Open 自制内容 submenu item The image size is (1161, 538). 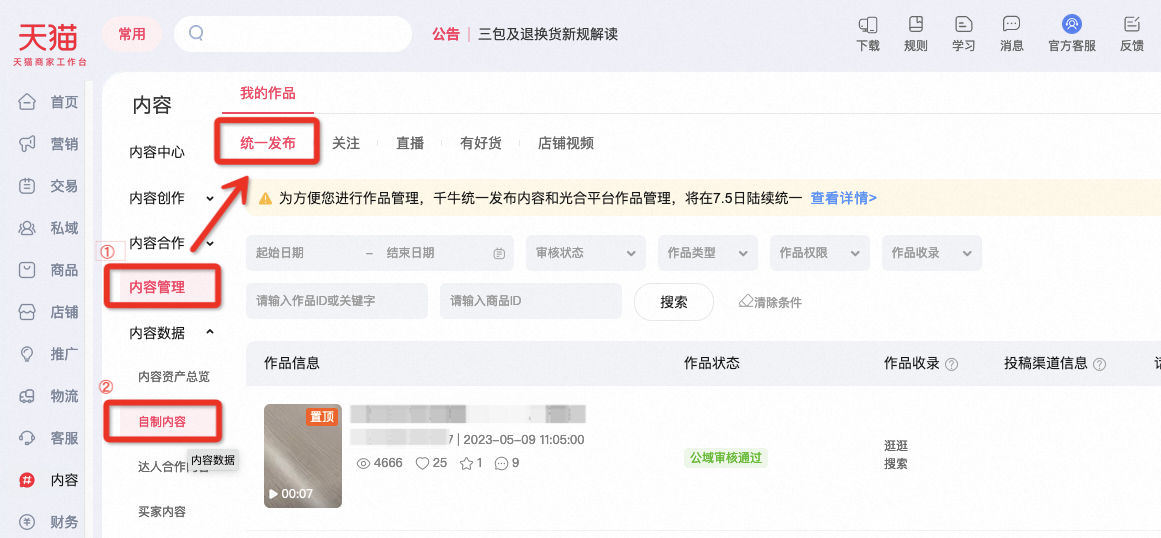(162, 422)
